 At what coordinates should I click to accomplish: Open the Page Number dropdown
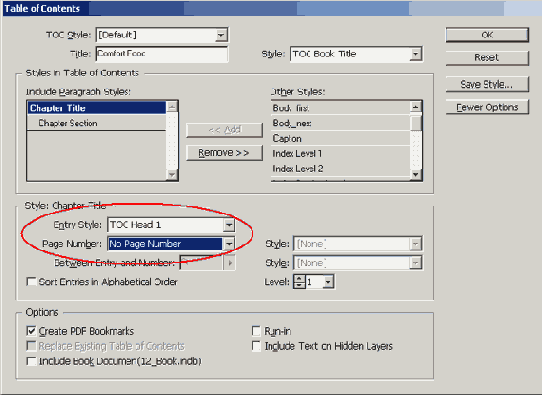[229, 244]
